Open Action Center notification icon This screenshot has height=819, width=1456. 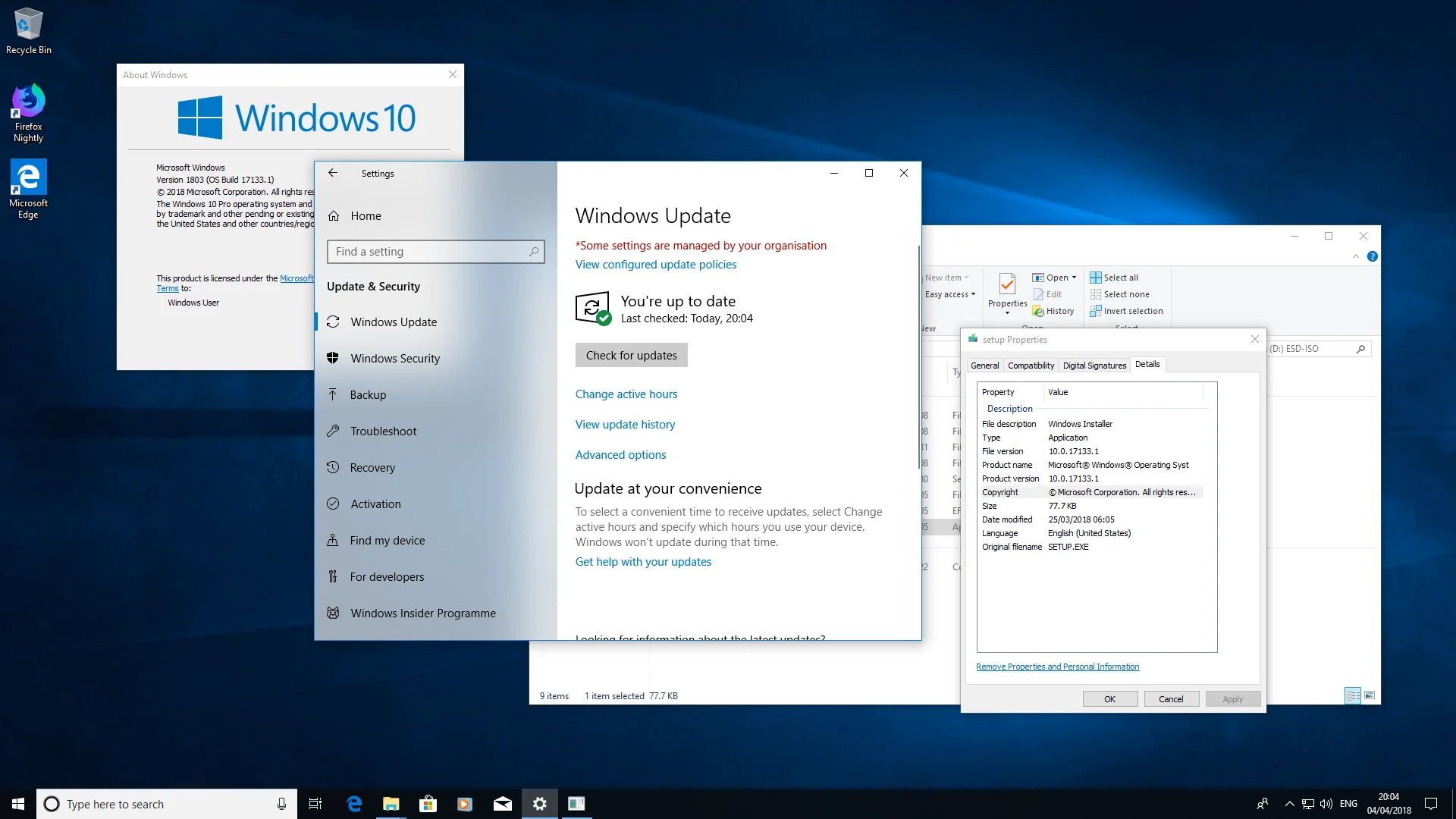coord(1431,804)
